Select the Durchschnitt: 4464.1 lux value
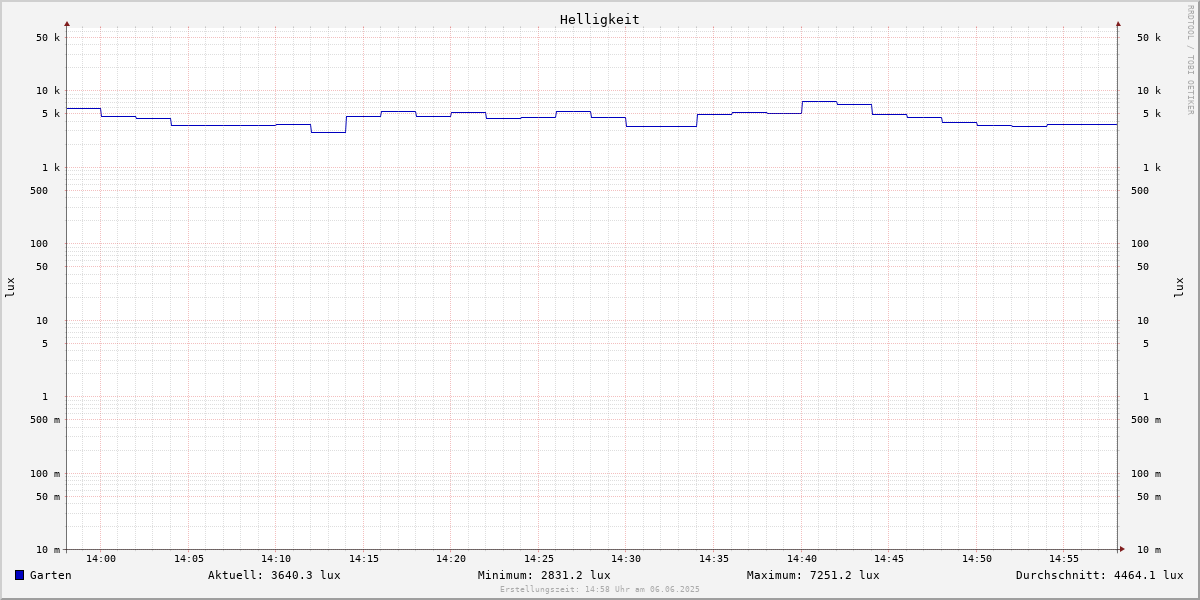Viewport: 1200px width, 600px height. point(1100,575)
